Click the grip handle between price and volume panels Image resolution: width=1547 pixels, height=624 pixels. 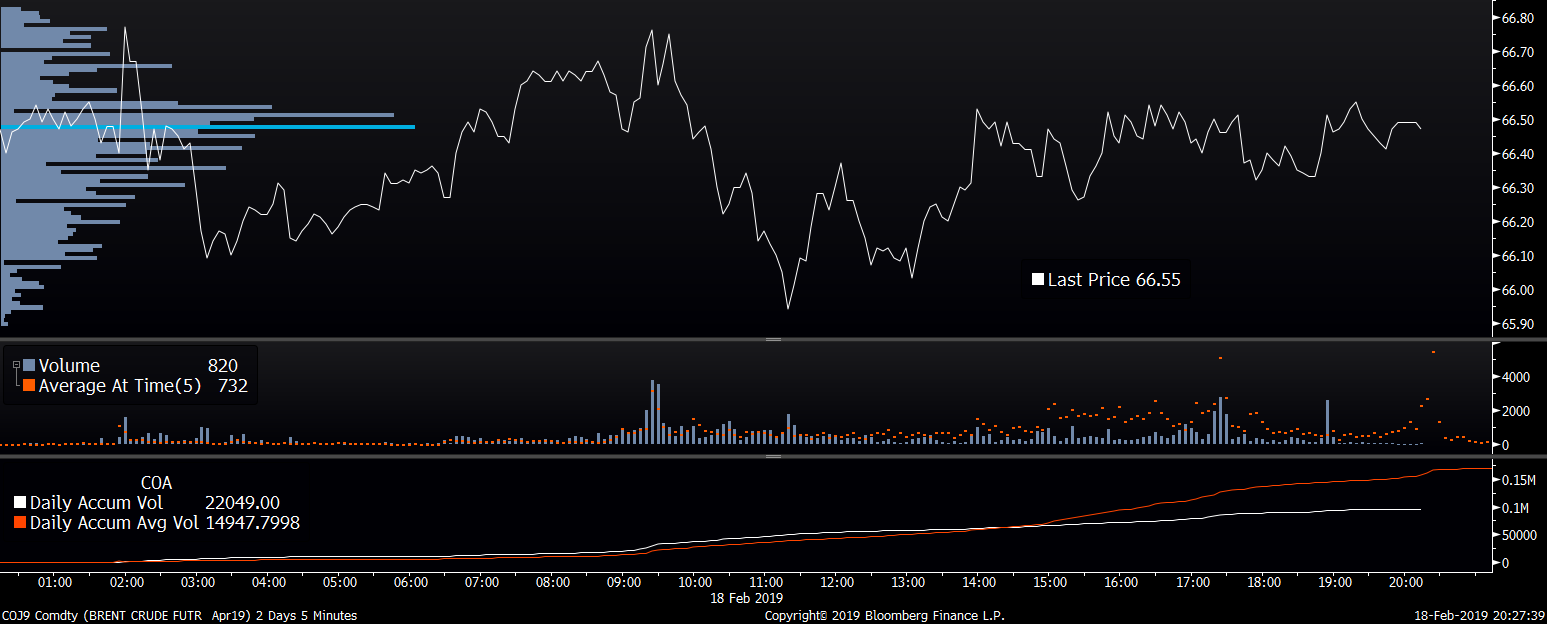(x=773, y=340)
